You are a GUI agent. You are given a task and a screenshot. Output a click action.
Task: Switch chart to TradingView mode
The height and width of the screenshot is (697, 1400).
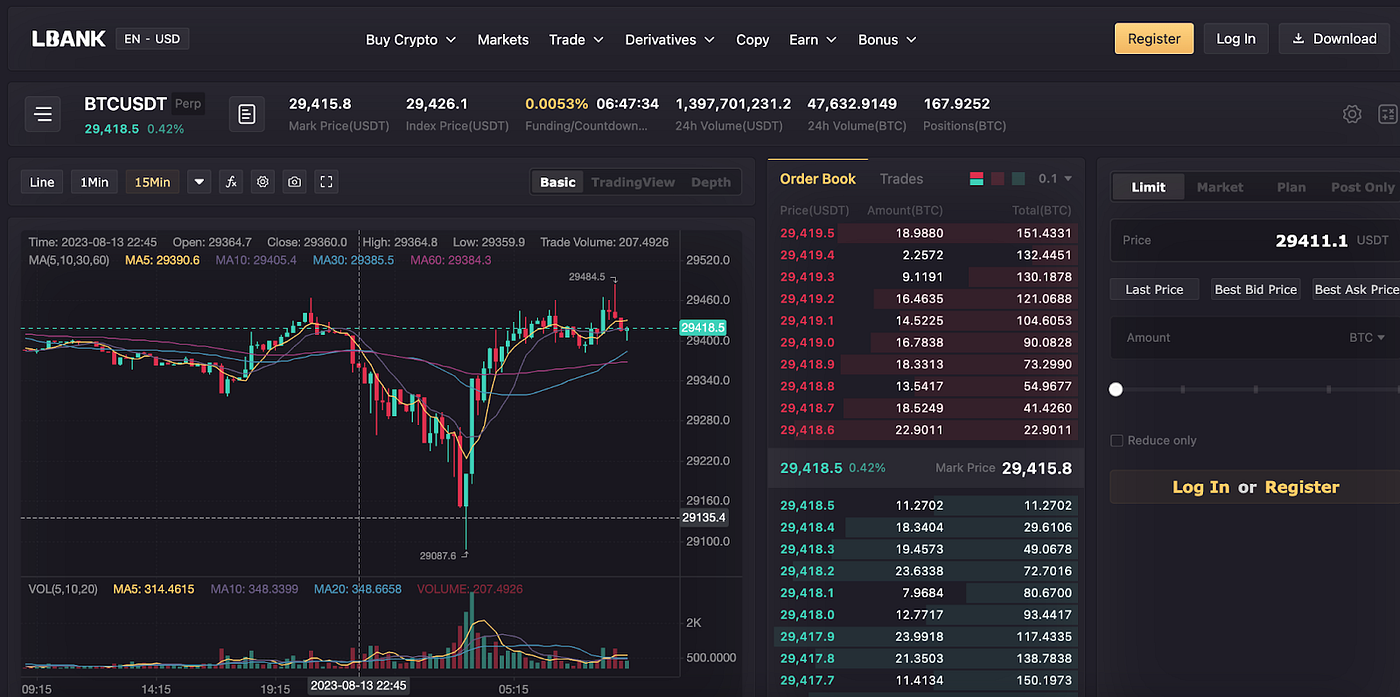click(x=633, y=182)
